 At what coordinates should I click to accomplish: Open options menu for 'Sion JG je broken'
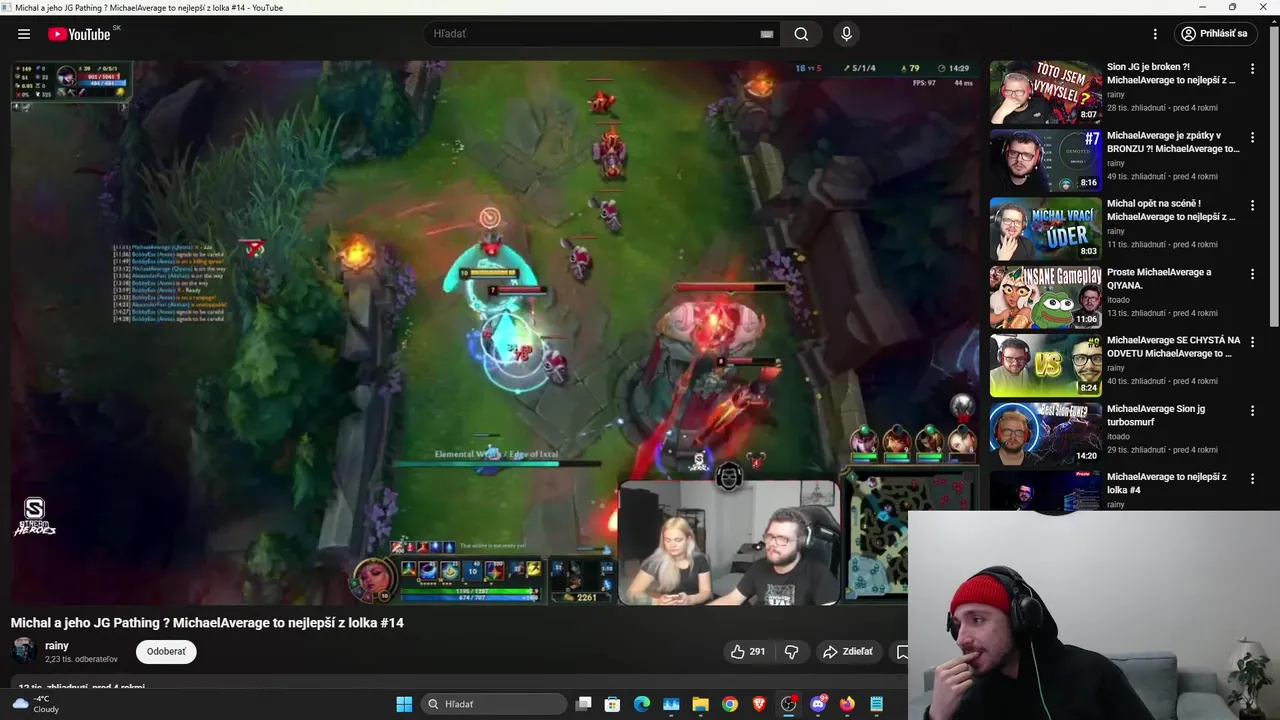tap(1252, 69)
